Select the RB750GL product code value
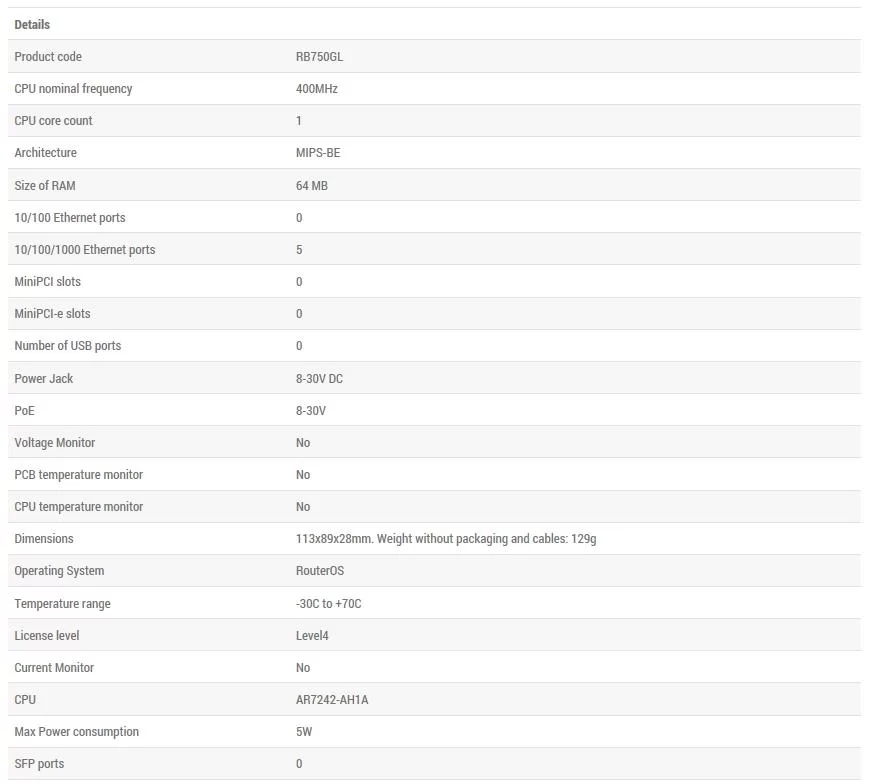 pyautogui.click(x=319, y=57)
